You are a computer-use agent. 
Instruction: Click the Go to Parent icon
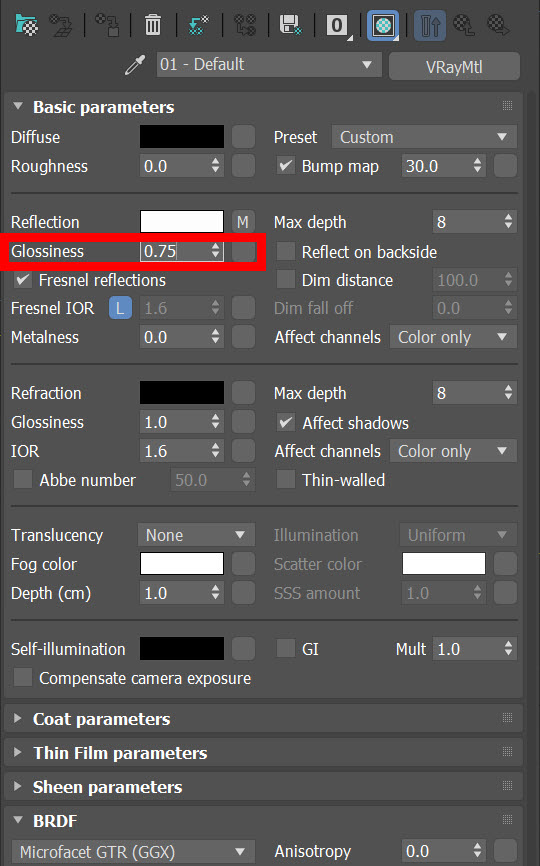coord(464,25)
